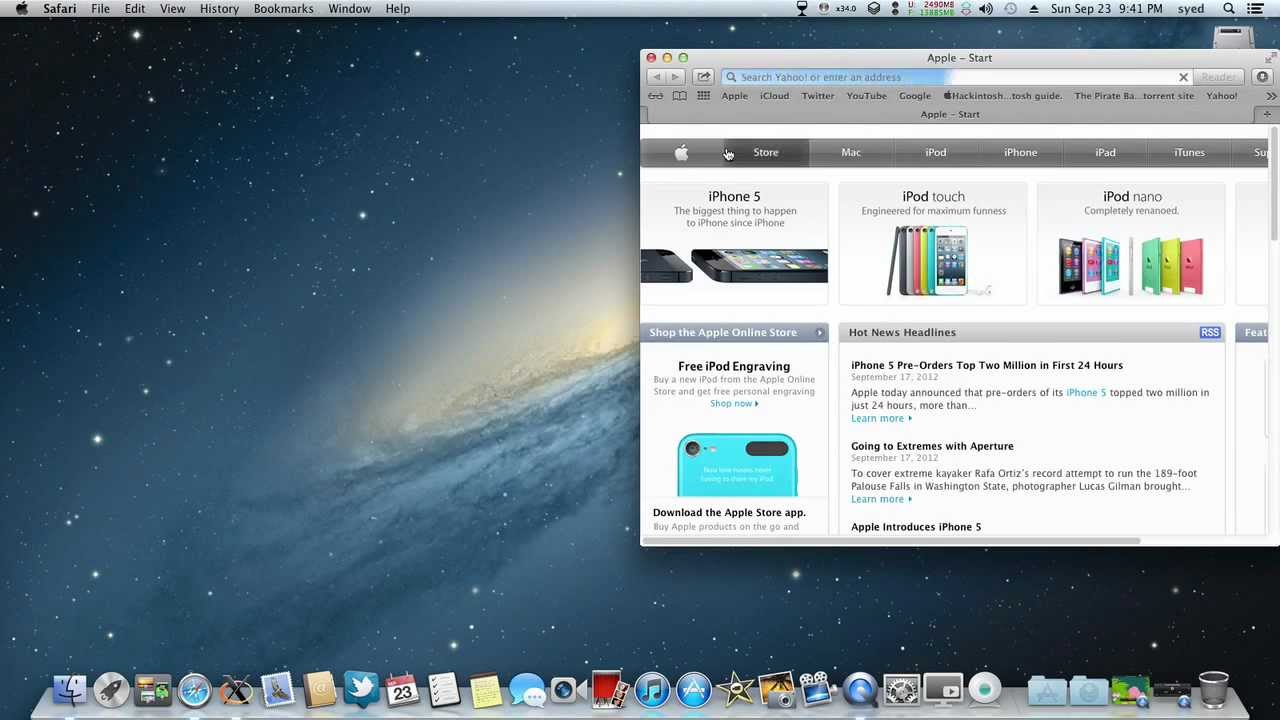Open the Apple menu
Screen dimensions: 1280x720
[x=22, y=9]
